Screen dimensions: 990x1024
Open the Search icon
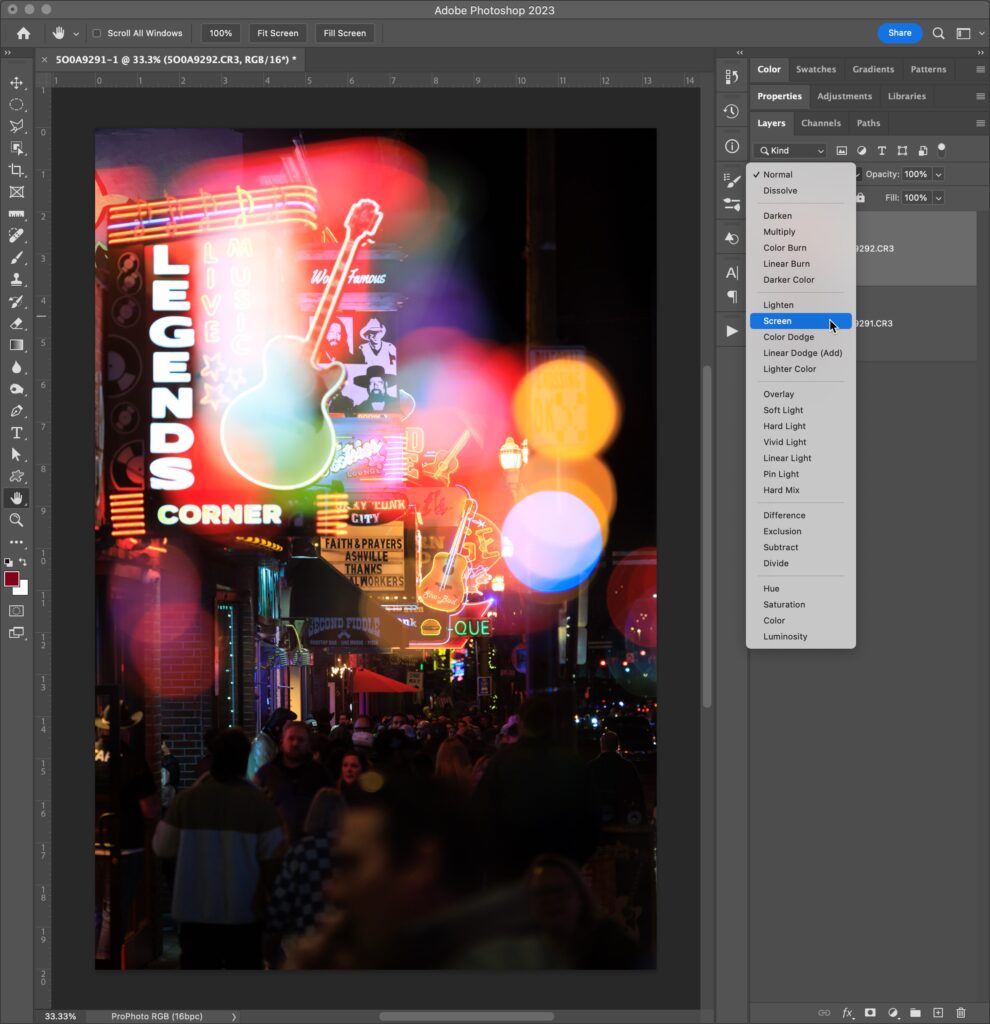[x=938, y=33]
